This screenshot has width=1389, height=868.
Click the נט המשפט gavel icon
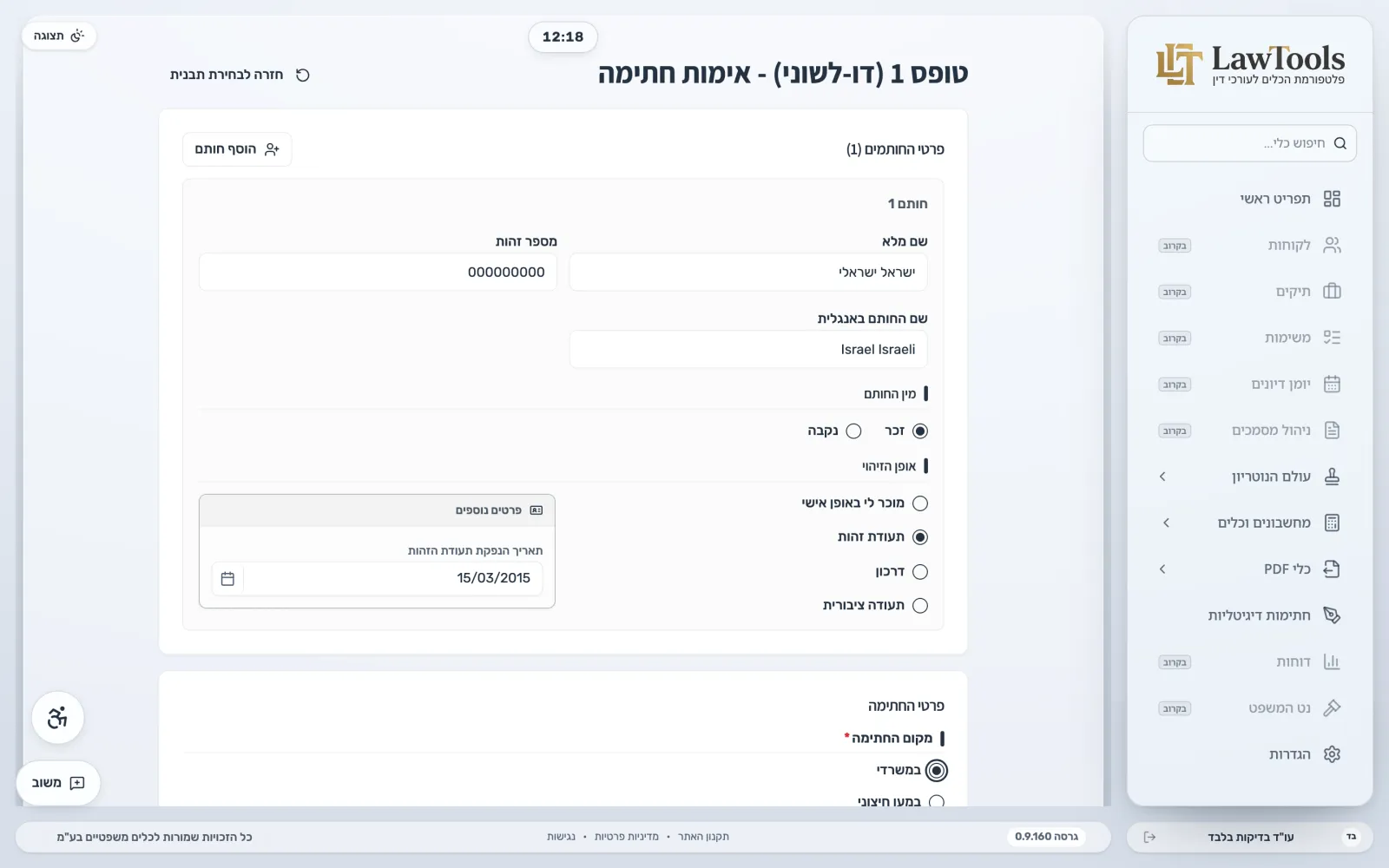tap(1332, 707)
